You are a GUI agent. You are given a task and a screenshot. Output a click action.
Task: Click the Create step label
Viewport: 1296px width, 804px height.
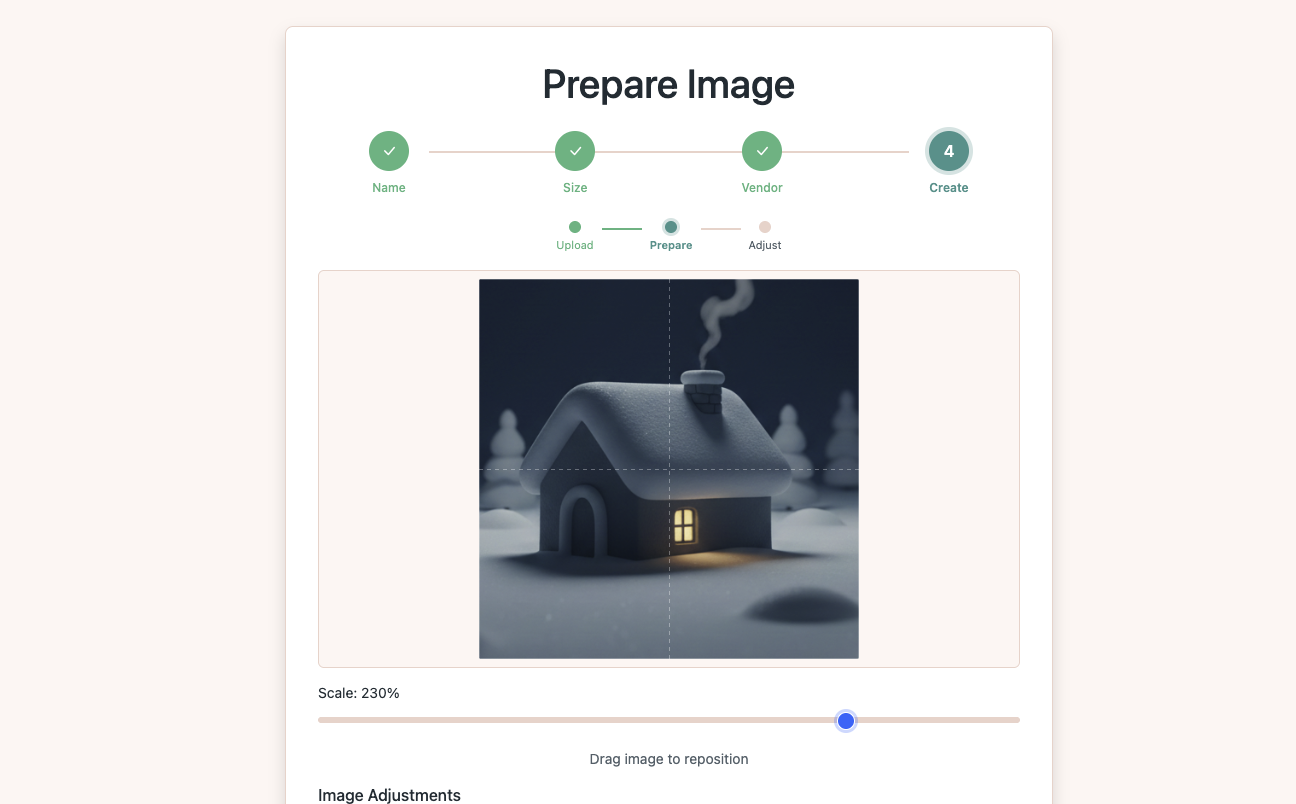[x=948, y=187]
